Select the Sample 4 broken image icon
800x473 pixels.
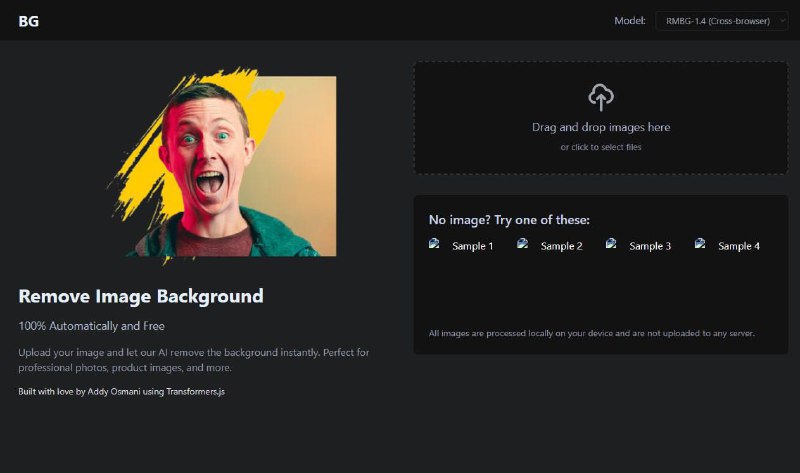(700, 243)
